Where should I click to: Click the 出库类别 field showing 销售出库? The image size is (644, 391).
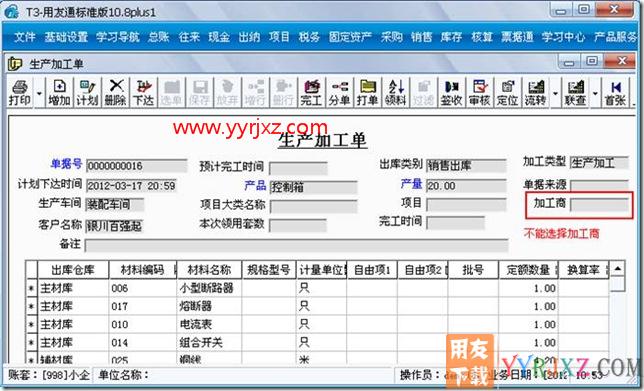coord(466,166)
